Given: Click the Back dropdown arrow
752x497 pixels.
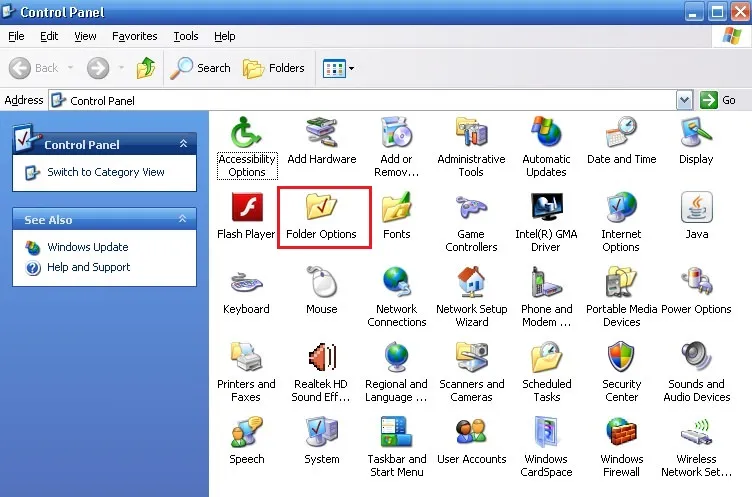Looking at the screenshot, I should tap(70, 68).
